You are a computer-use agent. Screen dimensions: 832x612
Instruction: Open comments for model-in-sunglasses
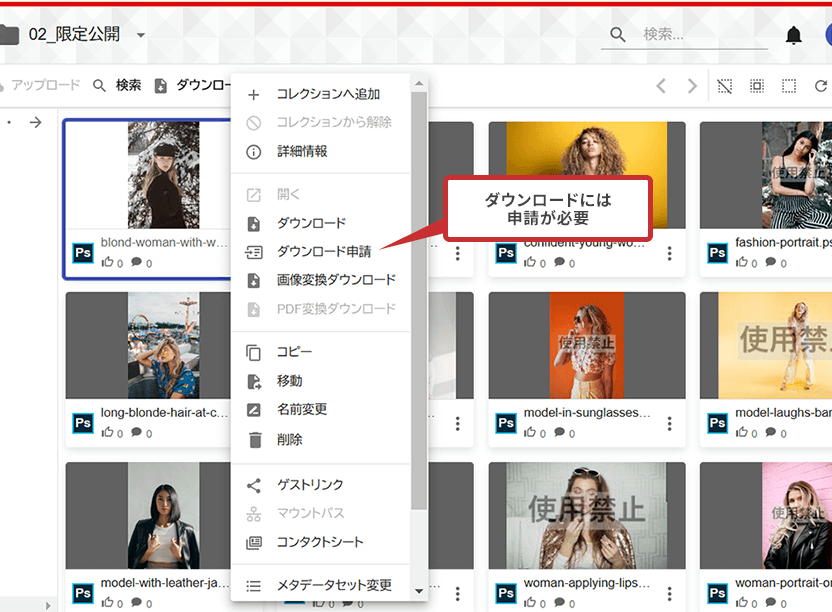(x=560, y=433)
